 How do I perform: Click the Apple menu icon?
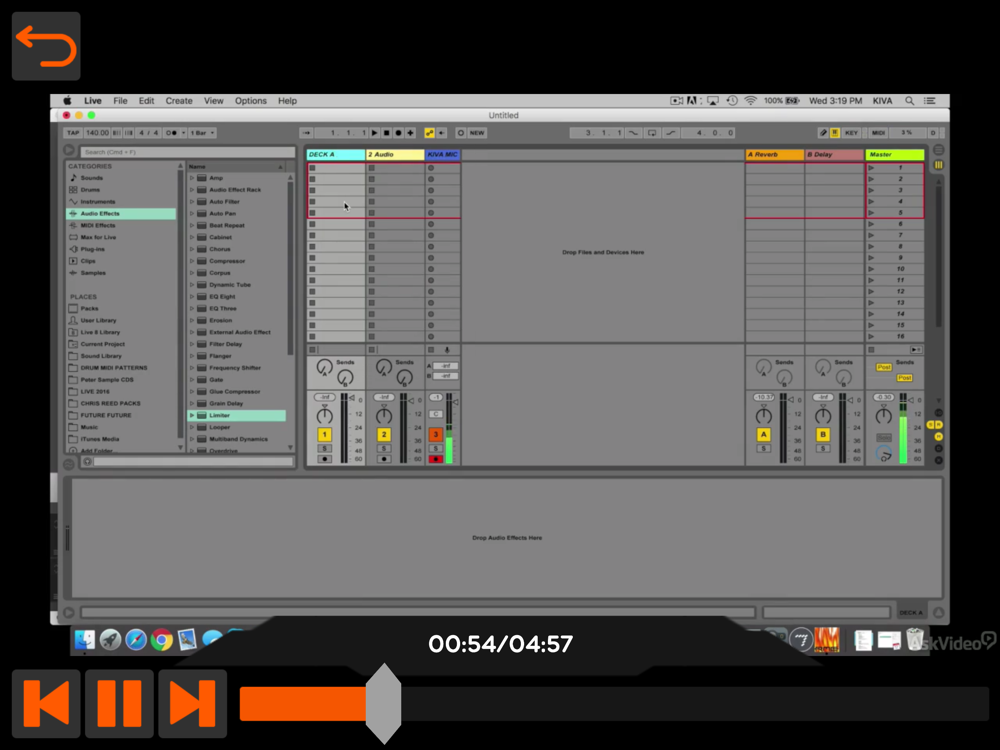point(67,101)
